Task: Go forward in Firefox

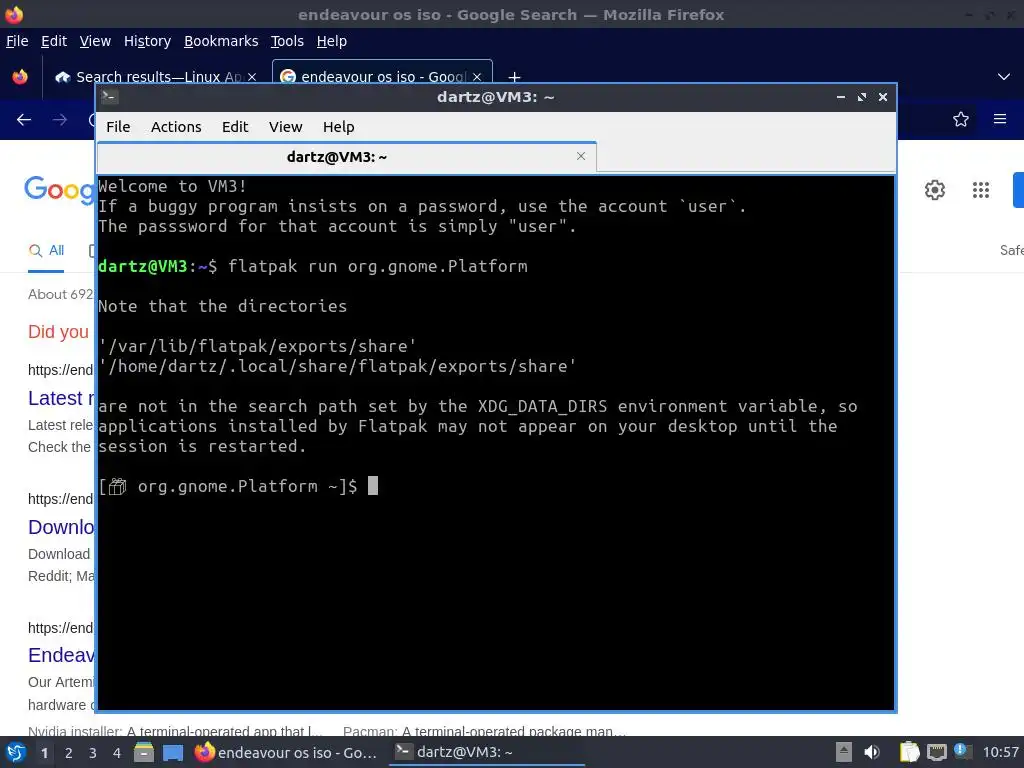Action: pos(59,120)
